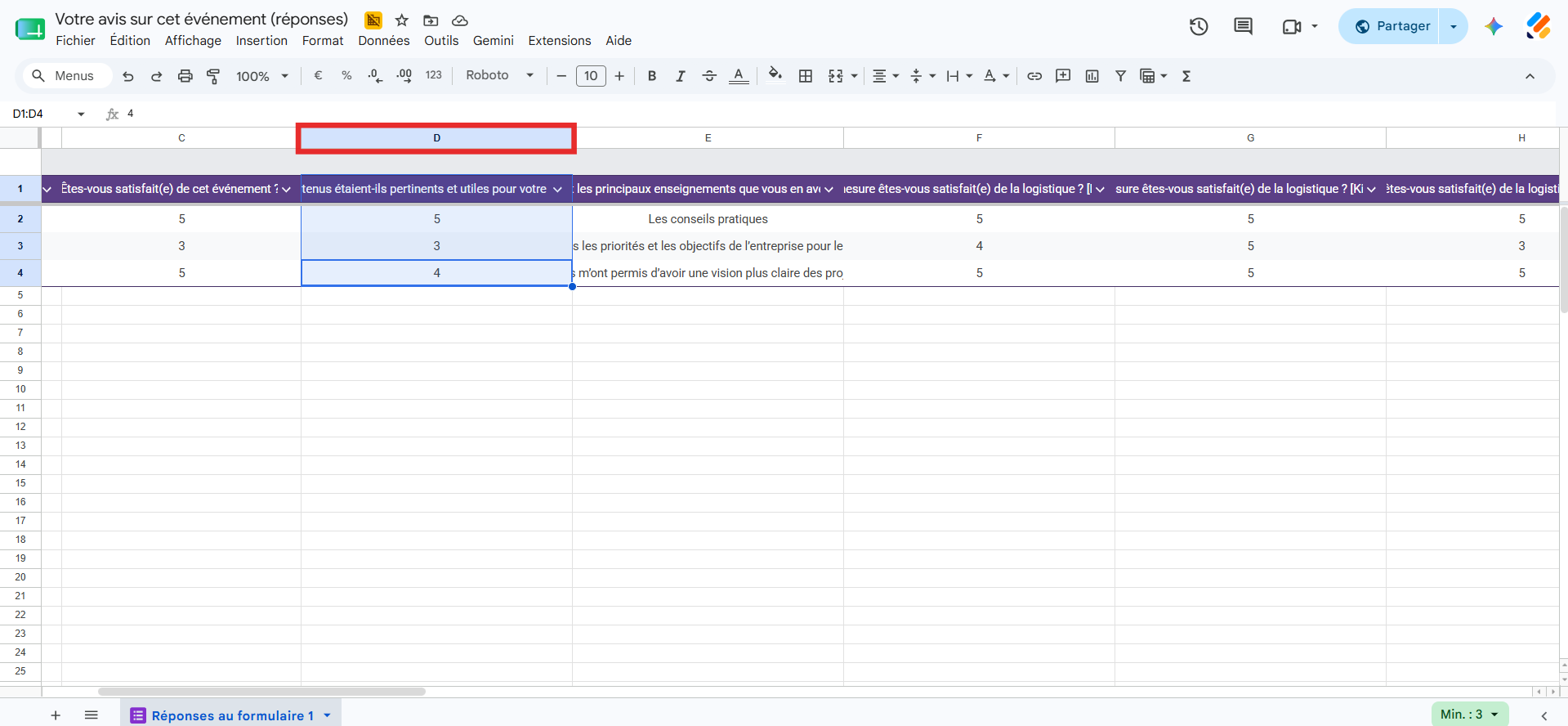Open the Affichage menu
The height and width of the screenshot is (726, 1568).
[193, 41]
